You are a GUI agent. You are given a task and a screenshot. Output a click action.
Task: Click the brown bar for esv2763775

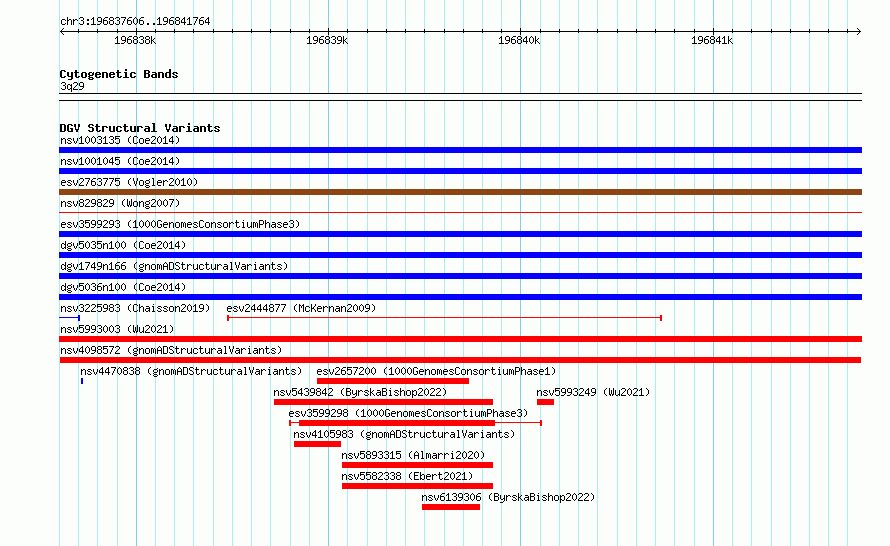pos(460,192)
